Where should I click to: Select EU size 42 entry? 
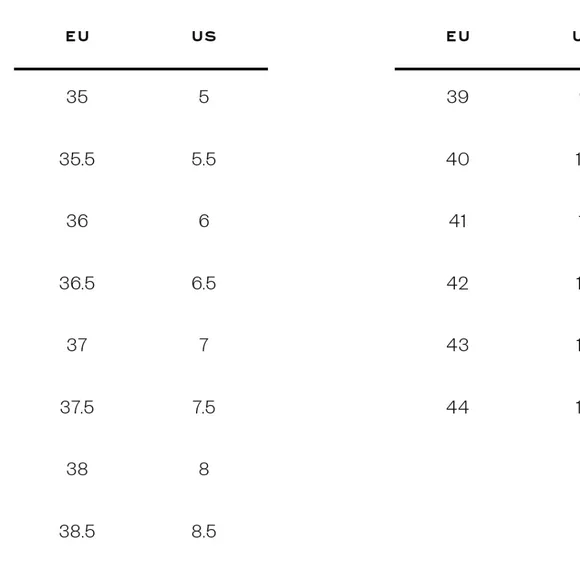coord(458,283)
